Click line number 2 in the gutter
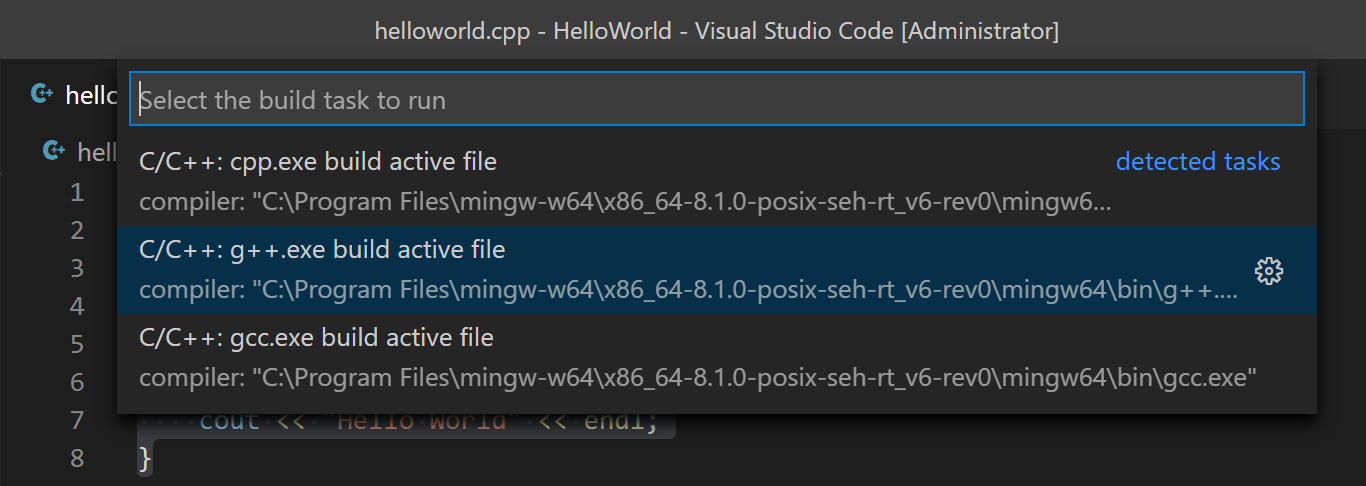This screenshot has width=1366, height=486. 77,230
